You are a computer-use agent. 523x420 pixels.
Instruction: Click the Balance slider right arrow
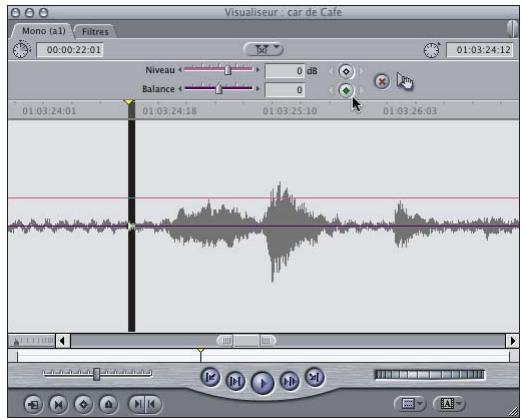tap(257, 89)
